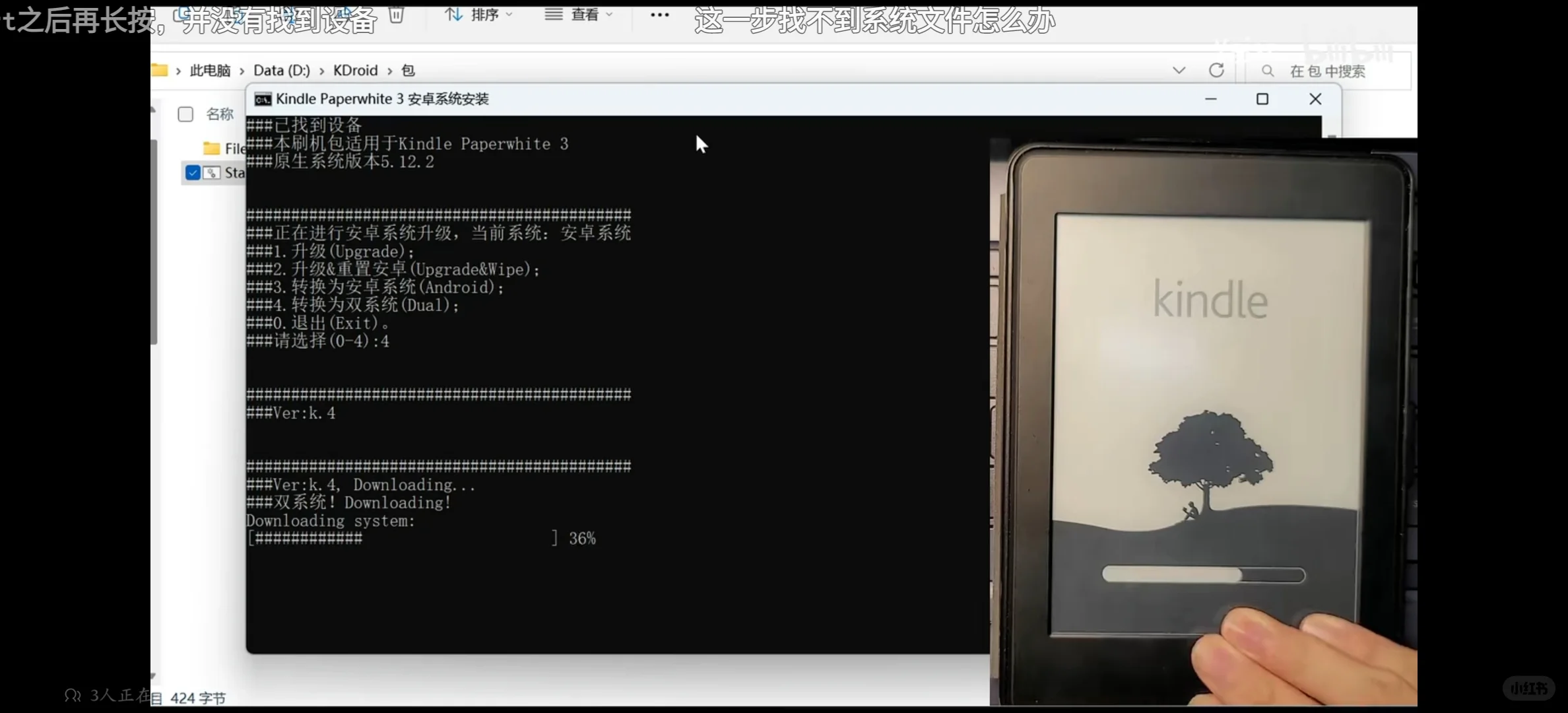1568x713 pixels.
Task: Expand chevron after 此电脑 in breadcrumb
Action: [242, 71]
